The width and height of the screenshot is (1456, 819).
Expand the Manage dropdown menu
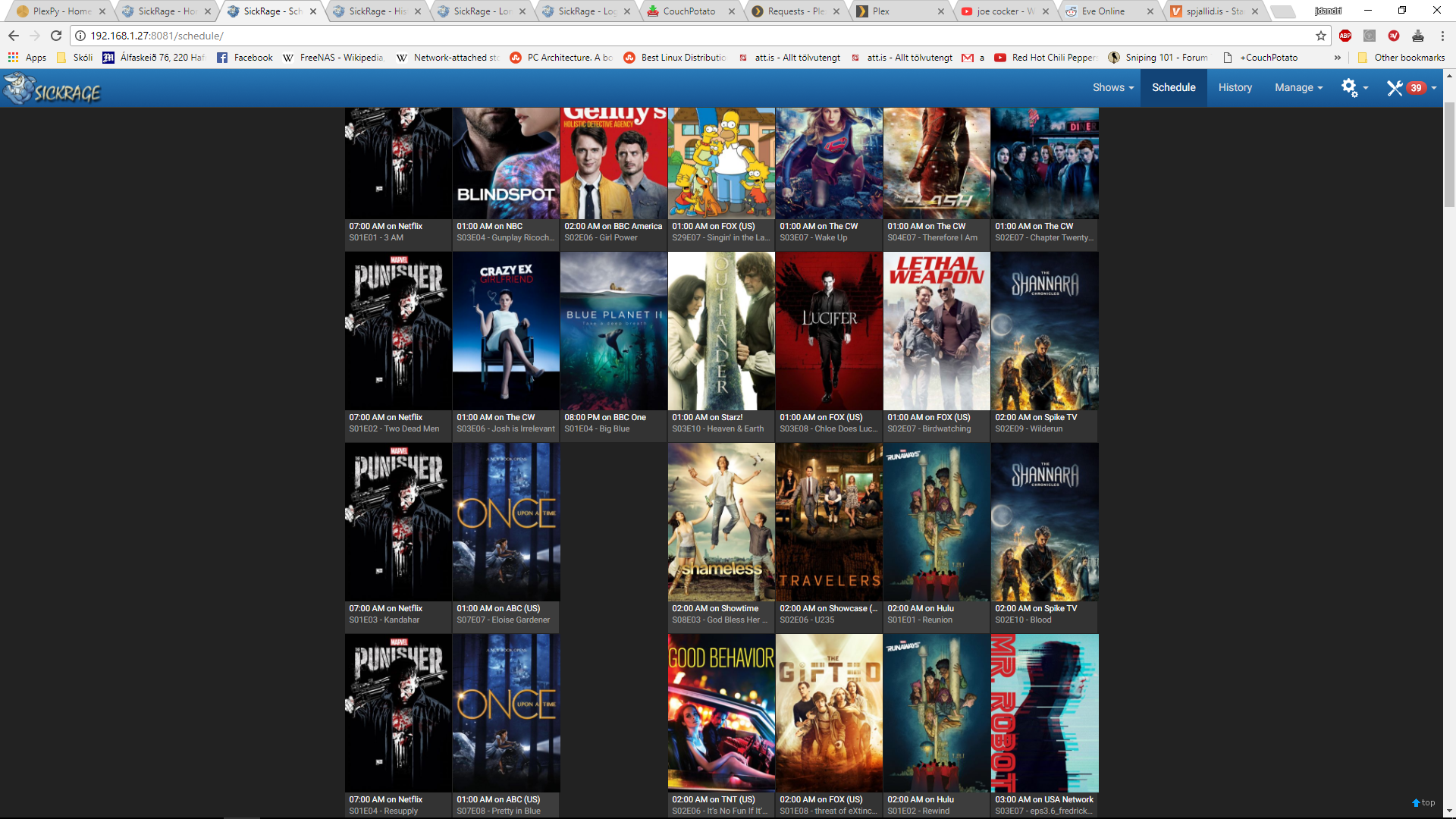click(x=1298, y=88)
